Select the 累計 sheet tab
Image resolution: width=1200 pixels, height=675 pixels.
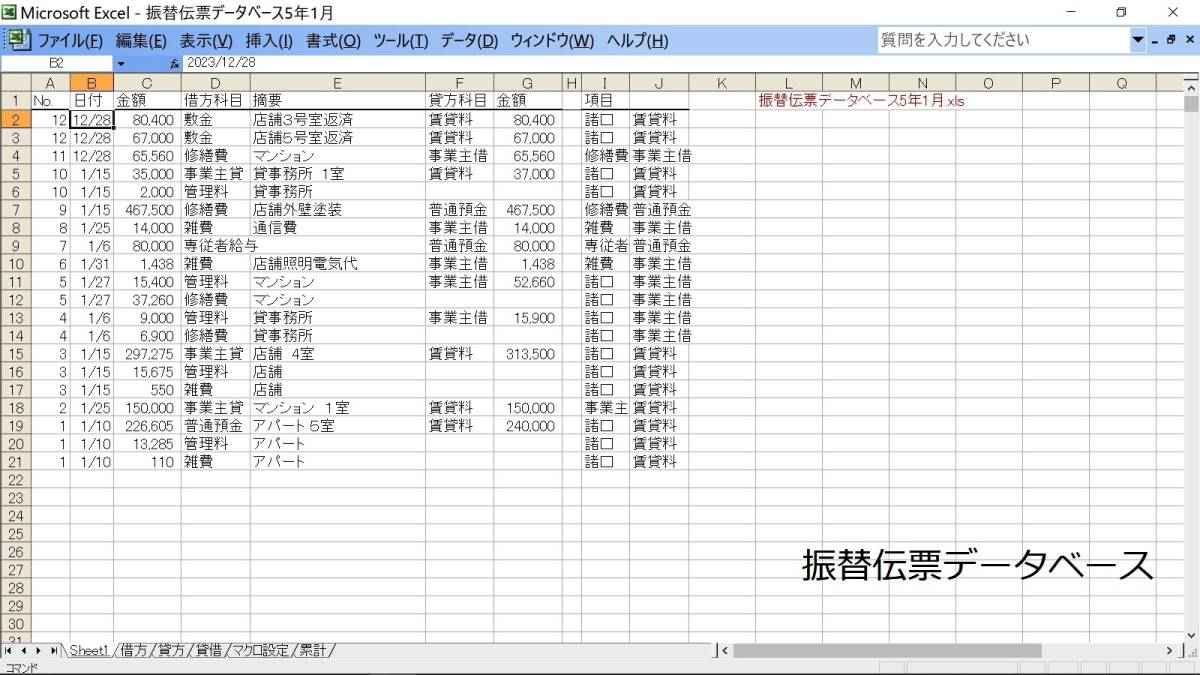[312, 650]
